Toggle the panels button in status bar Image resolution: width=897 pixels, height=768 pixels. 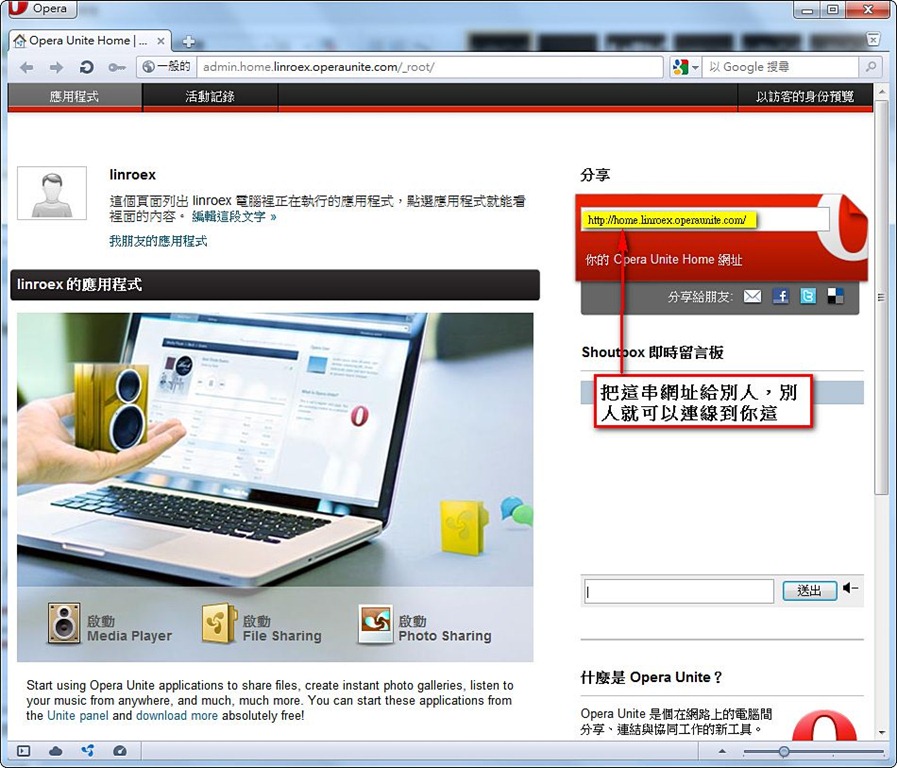[23, 751]
